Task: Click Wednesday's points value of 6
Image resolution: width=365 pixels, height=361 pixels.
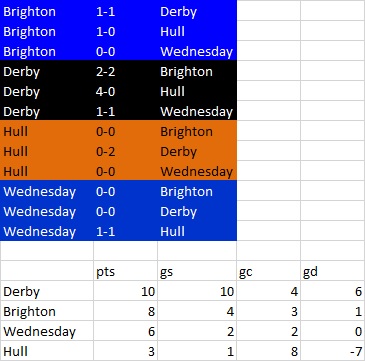Action: click(x=125, y=332)
